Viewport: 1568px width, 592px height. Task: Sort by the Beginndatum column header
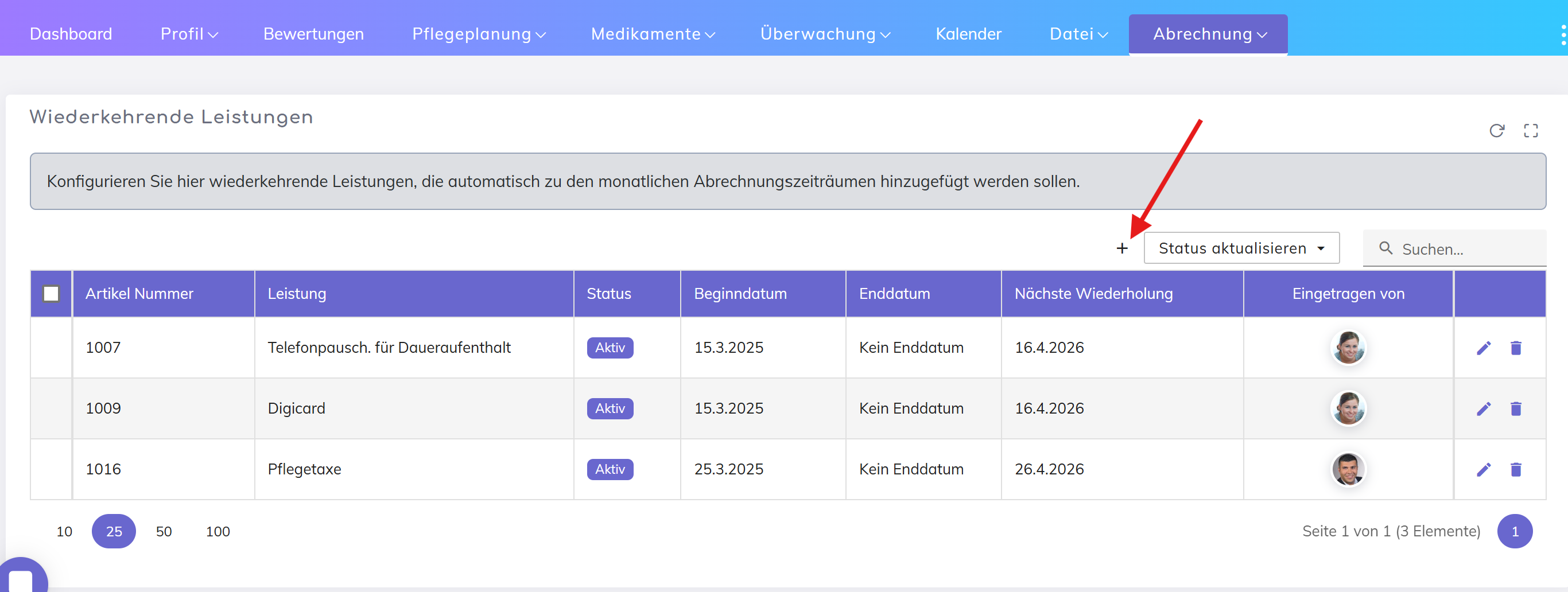740,294
